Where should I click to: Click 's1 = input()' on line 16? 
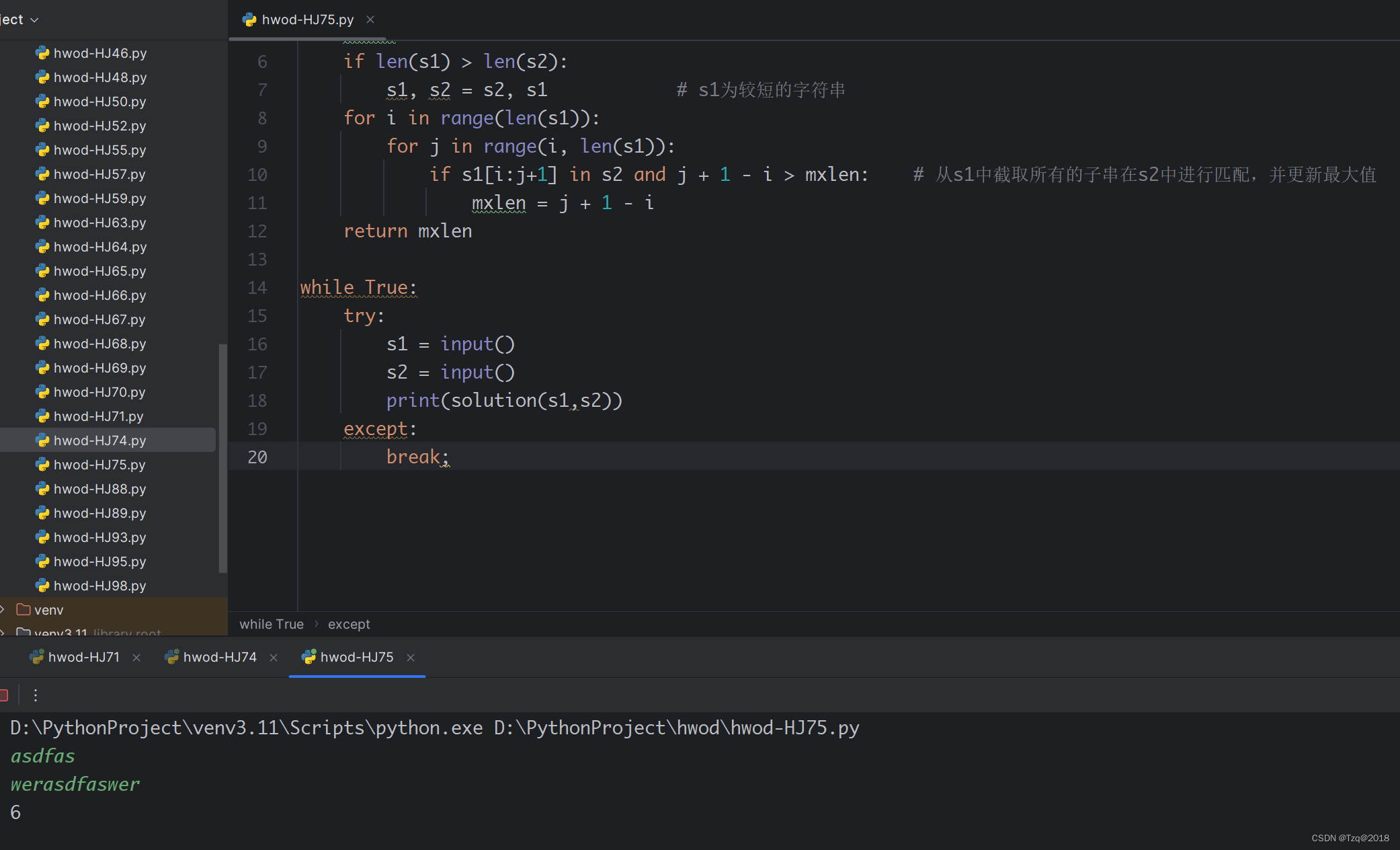(450, 344)
